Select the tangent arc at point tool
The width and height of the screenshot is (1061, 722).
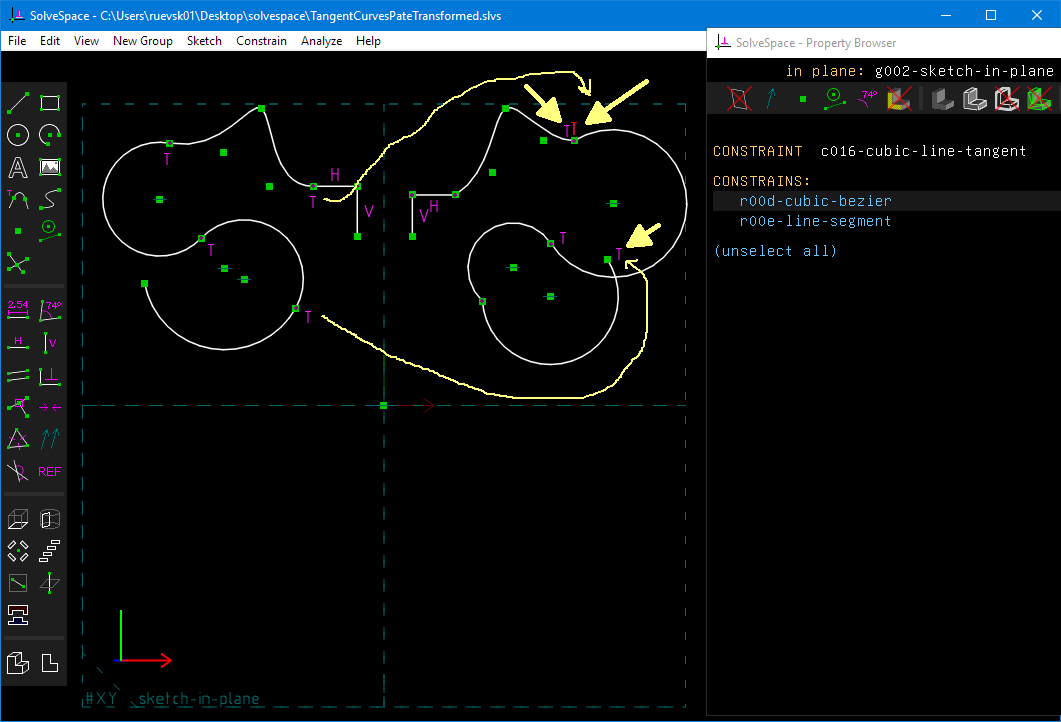tap(18, 198)
